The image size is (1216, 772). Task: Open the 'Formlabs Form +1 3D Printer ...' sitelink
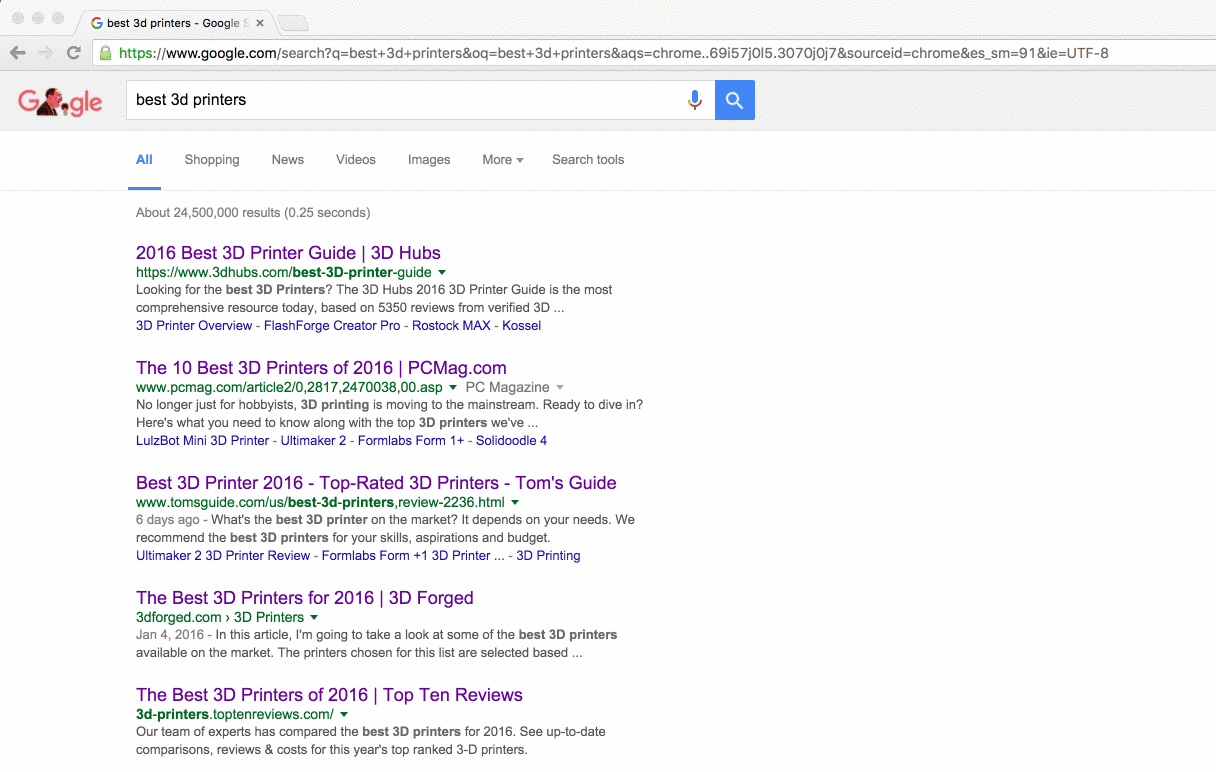tap(413, 556)
